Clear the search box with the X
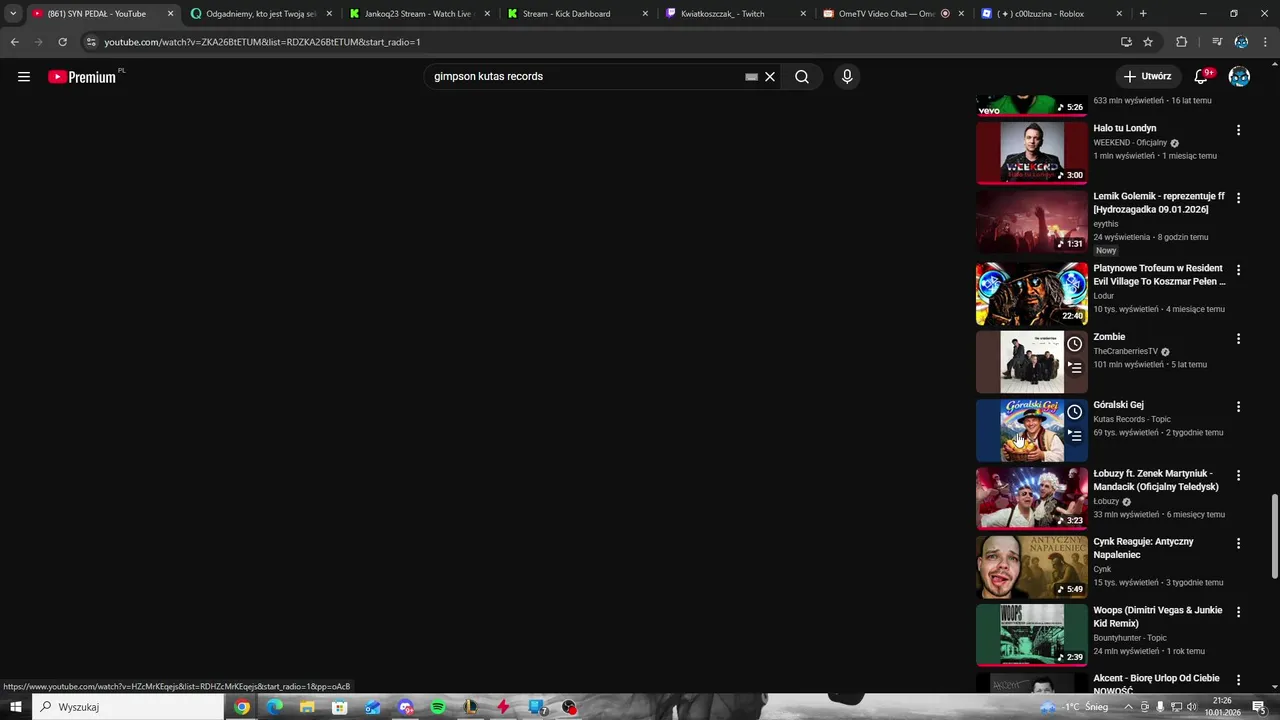The image size is (1280, 720). (770, 77)
